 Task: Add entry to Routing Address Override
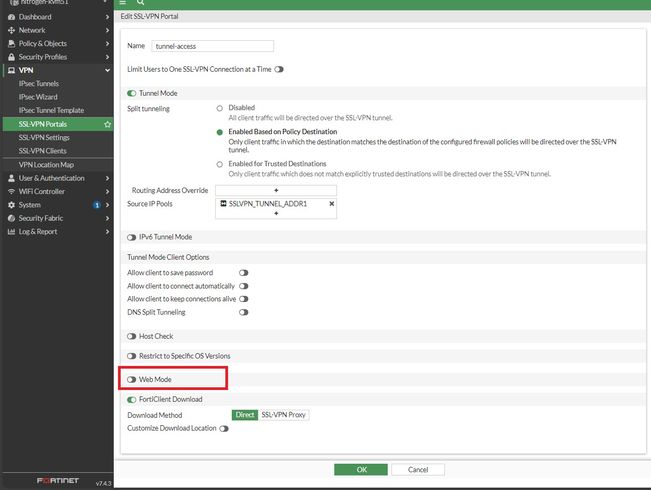[276, 190]
